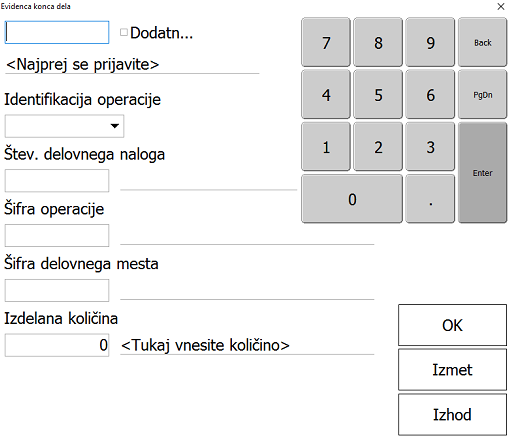Tap the keypad digit 0
The image size is (510, 437).
point(352,199)
